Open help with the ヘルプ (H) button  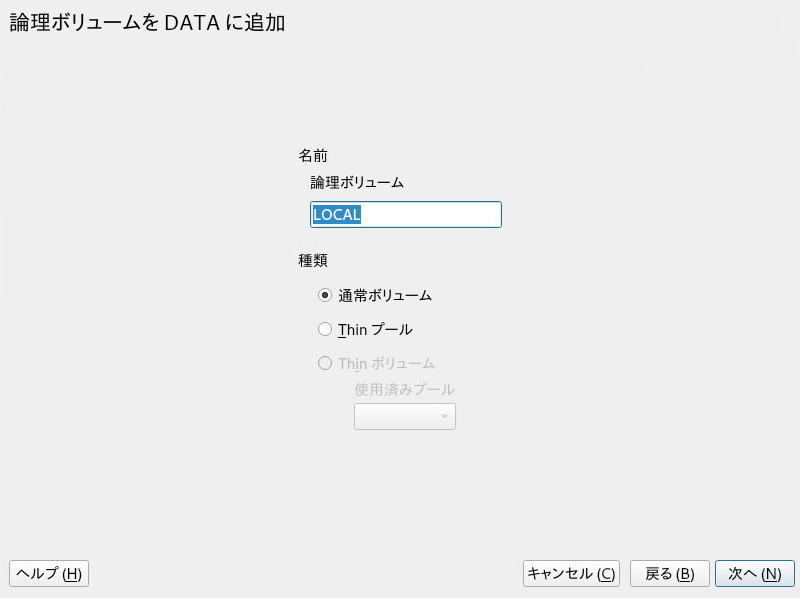coord(49,574)
